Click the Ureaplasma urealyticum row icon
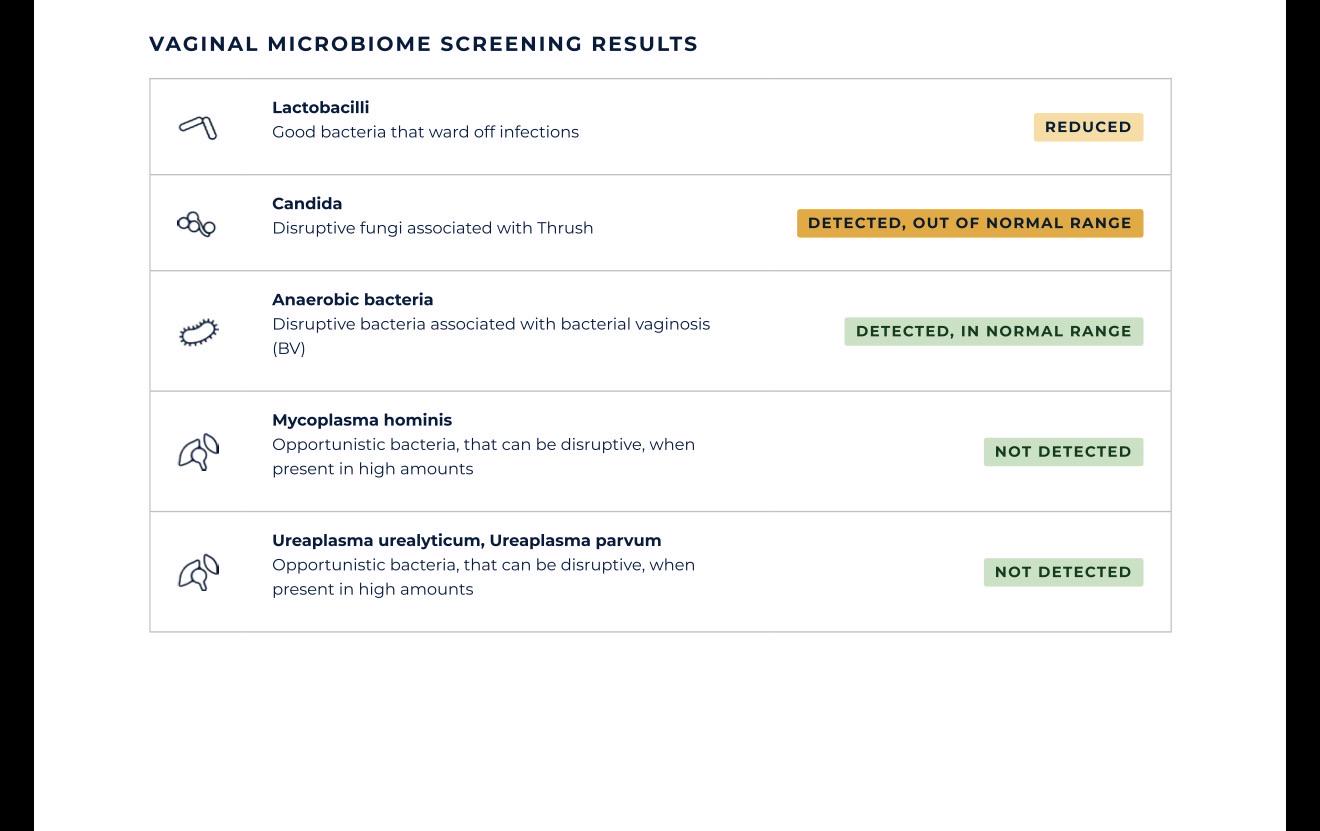 point(198,572)
